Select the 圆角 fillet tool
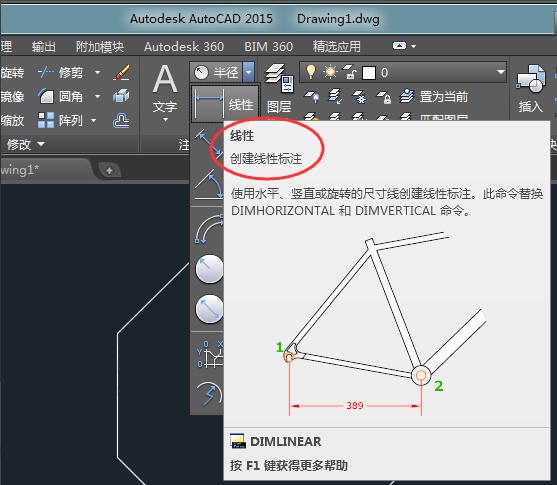 [x=60, y=96]
